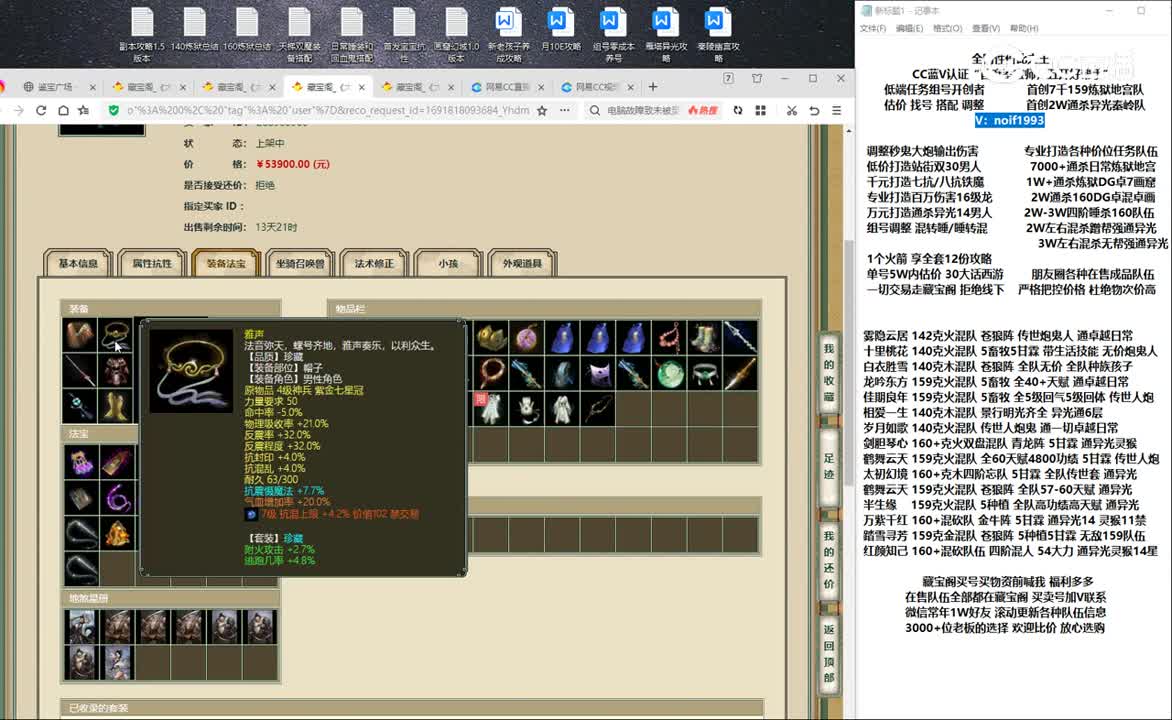Open notepad 帮助(H) menu
Screen dimensions: 1172x720
[x=1024, y=28]
